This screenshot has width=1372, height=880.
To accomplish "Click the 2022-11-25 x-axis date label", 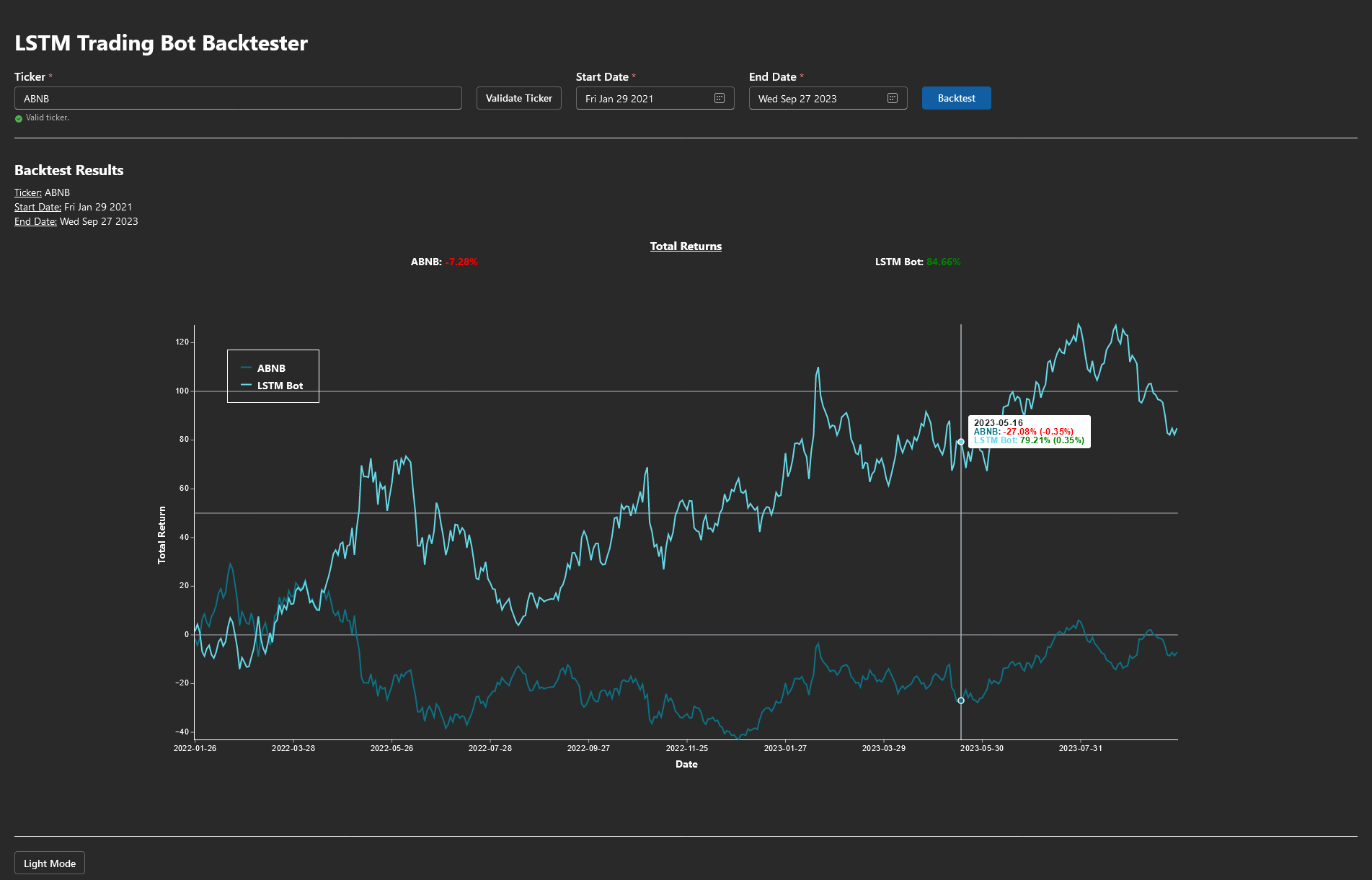I will click(687, 748).
